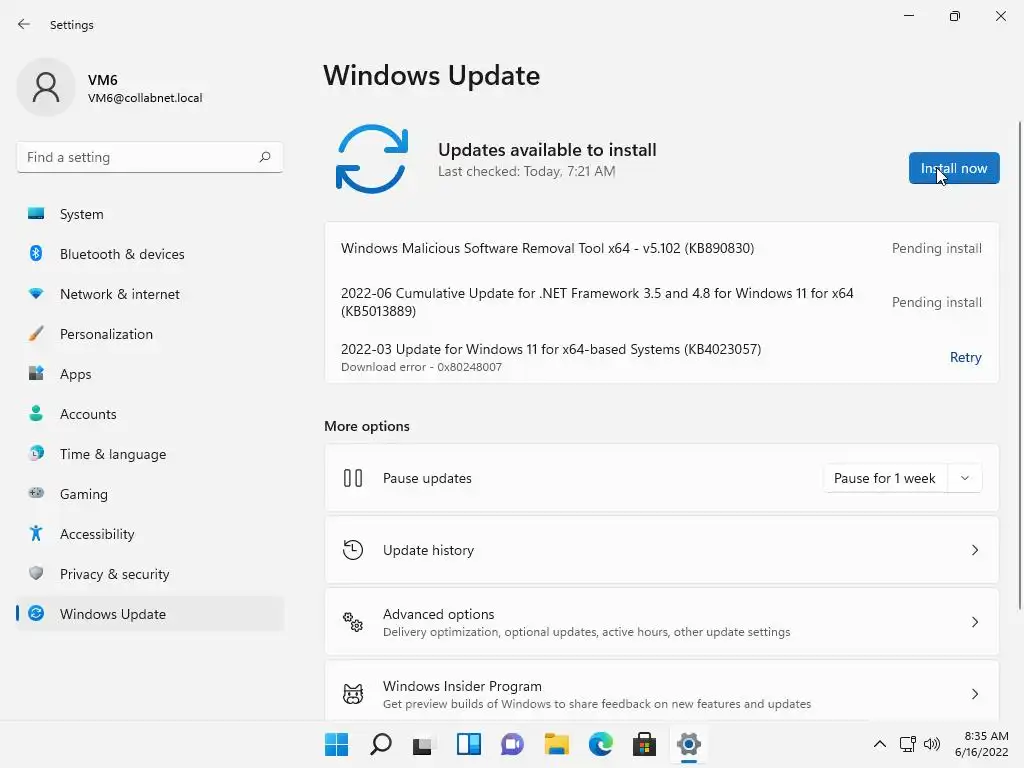Select System in the sidebar
Image resolution: width=1024 pixels, height=768 pixels.
point(150,214)
